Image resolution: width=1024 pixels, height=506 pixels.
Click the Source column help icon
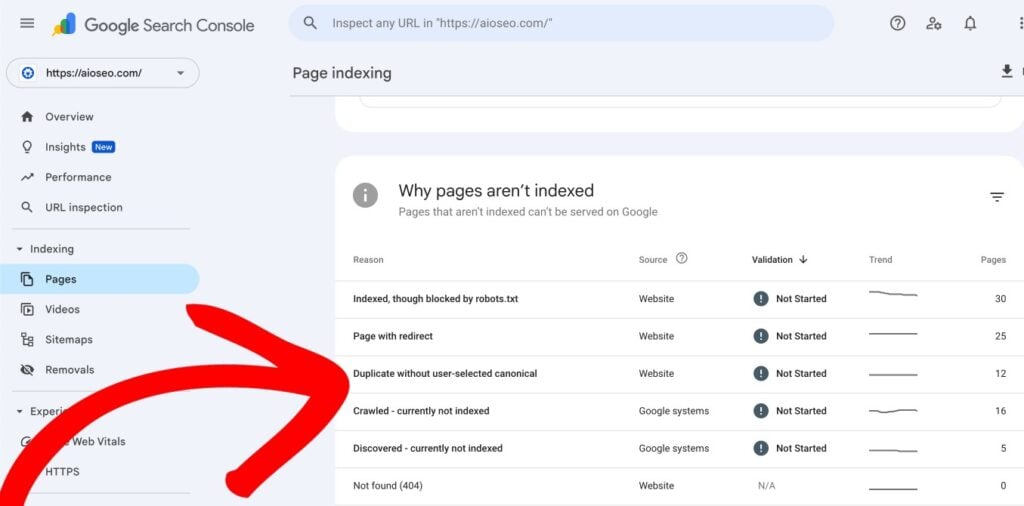tap(682, 259)
